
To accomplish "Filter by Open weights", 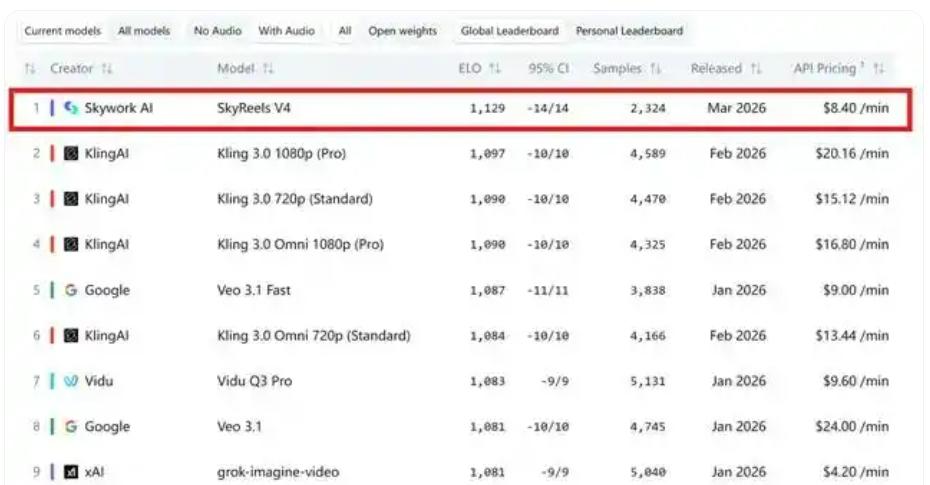I will click(402, 31).
